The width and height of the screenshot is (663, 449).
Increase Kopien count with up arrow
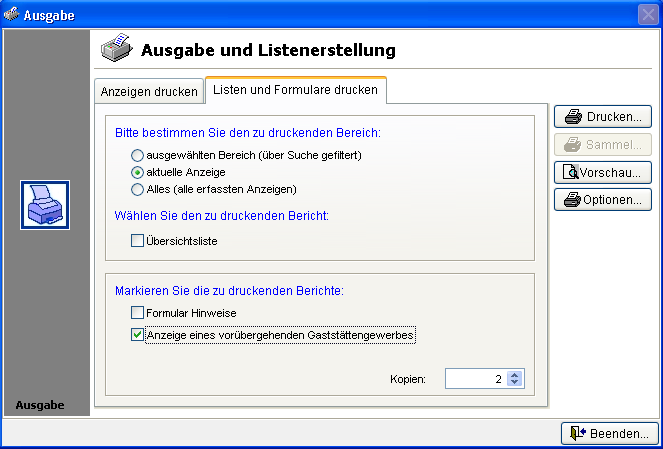tap(514, 374)
